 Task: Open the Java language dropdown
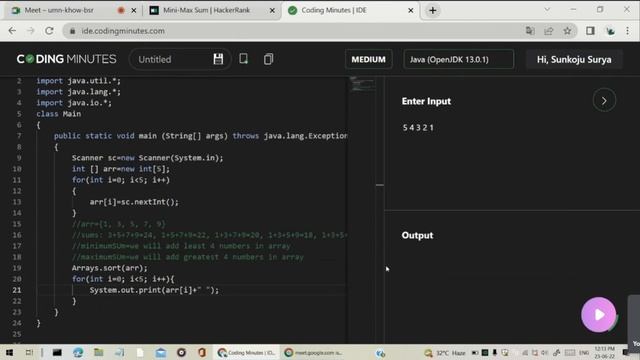click(458, 60)
